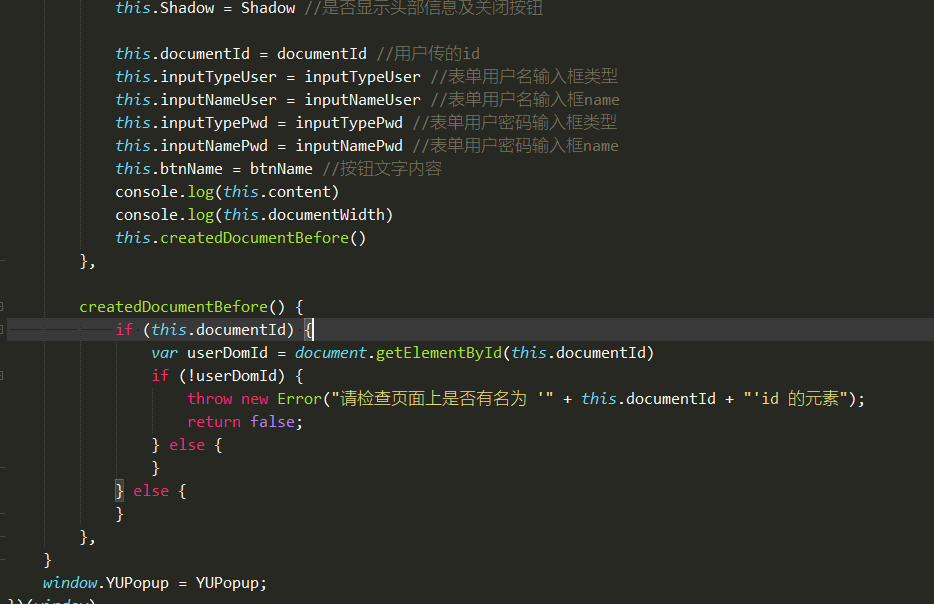Click the comment '//用户传的id'
934x604 pixels.
coord(428,54)
